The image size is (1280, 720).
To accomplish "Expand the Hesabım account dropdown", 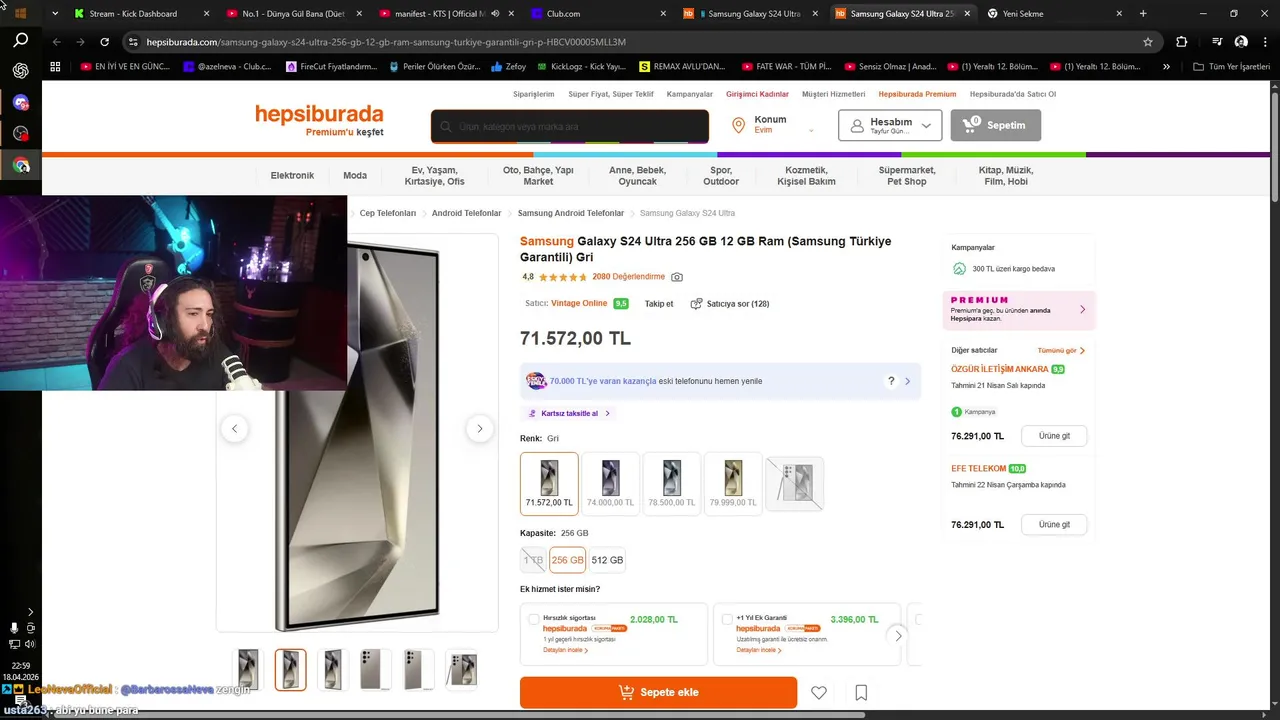I will click(x=890, y=125).
